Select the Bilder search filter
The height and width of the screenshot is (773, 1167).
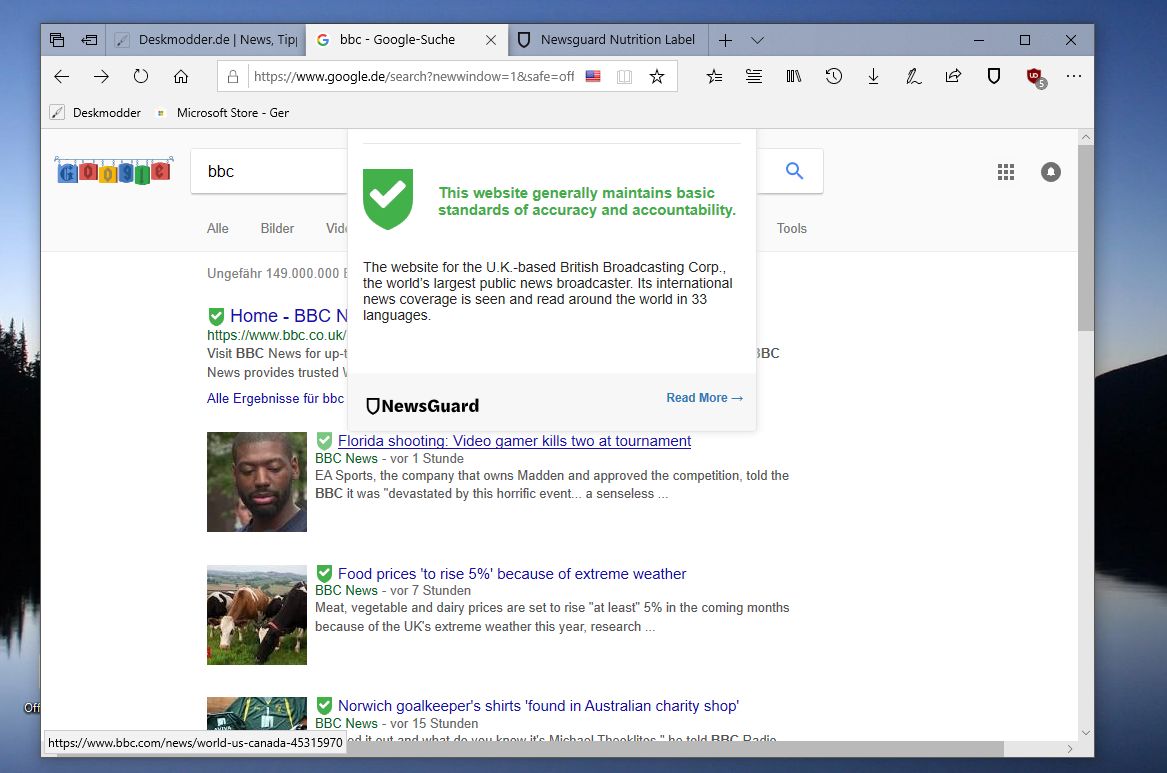pos(277,228)
